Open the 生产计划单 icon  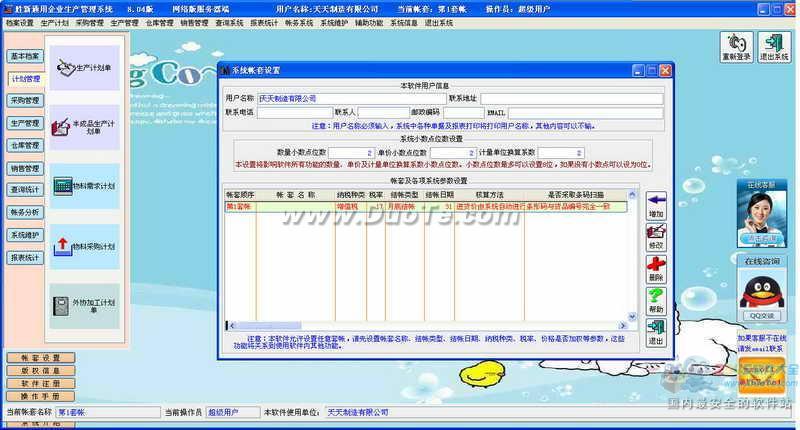84,68
